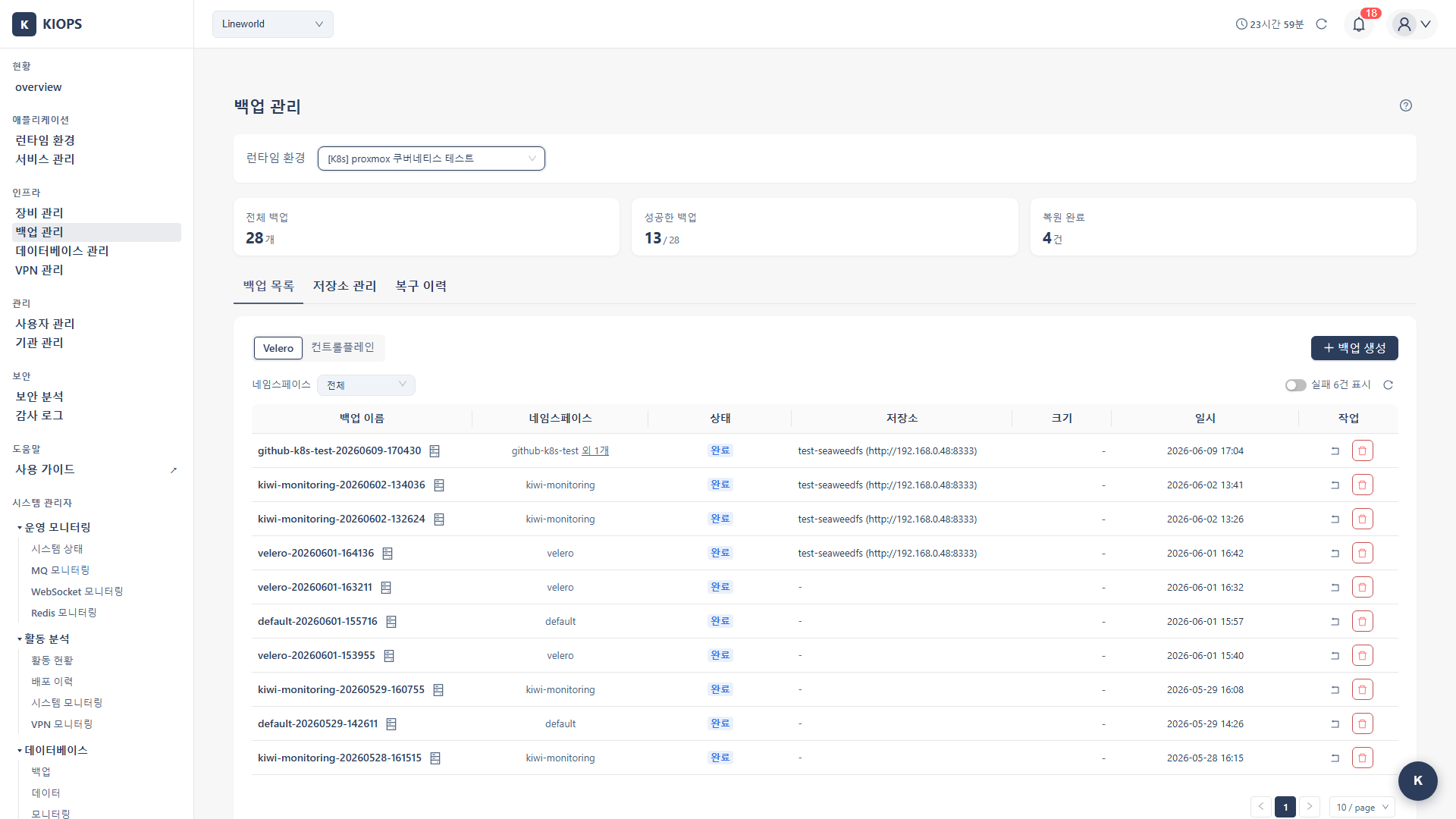Switch to the 복구 이력 tab
This screenshot has width=1456, height=819.
421,287
